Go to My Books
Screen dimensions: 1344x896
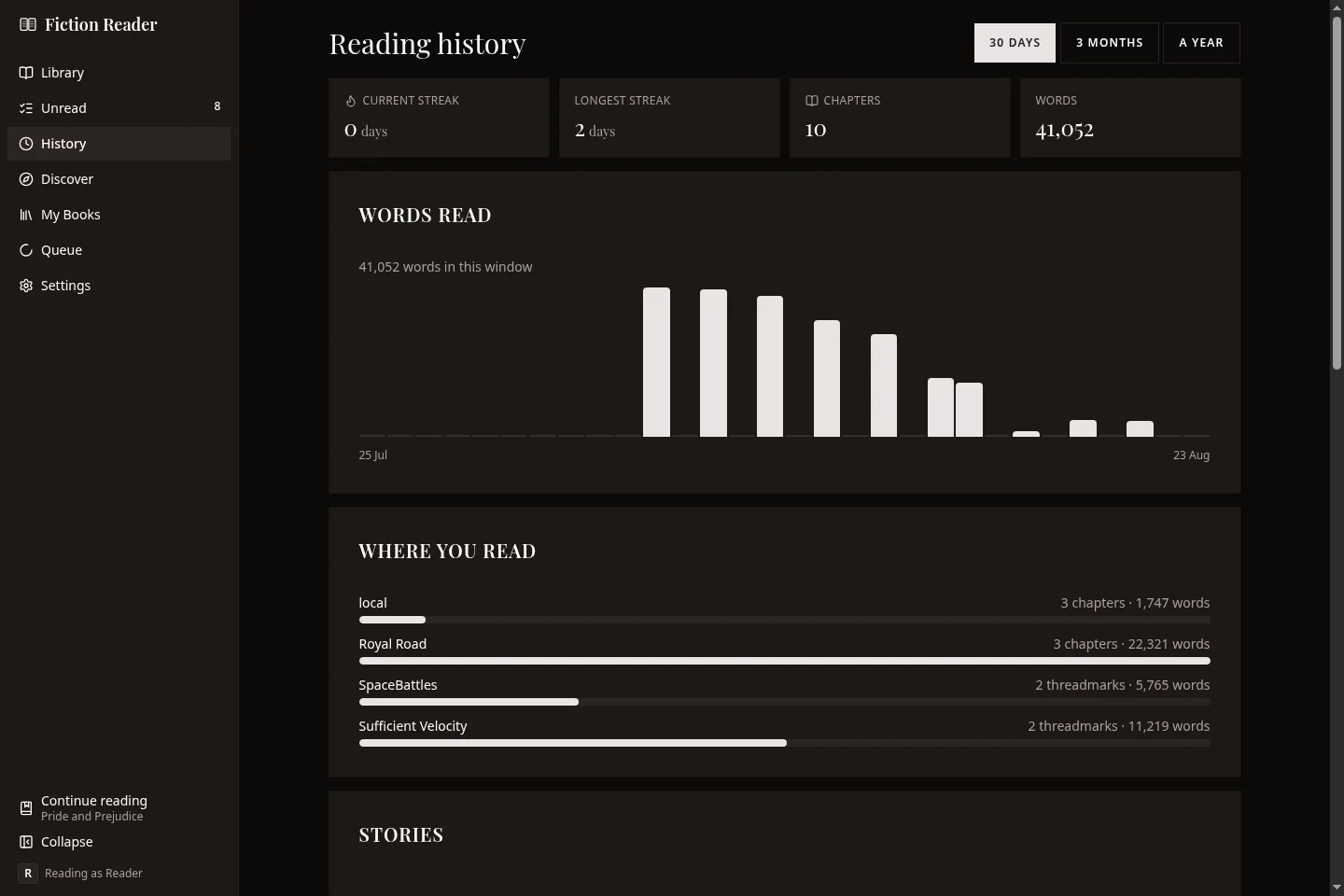click(119, 215)
